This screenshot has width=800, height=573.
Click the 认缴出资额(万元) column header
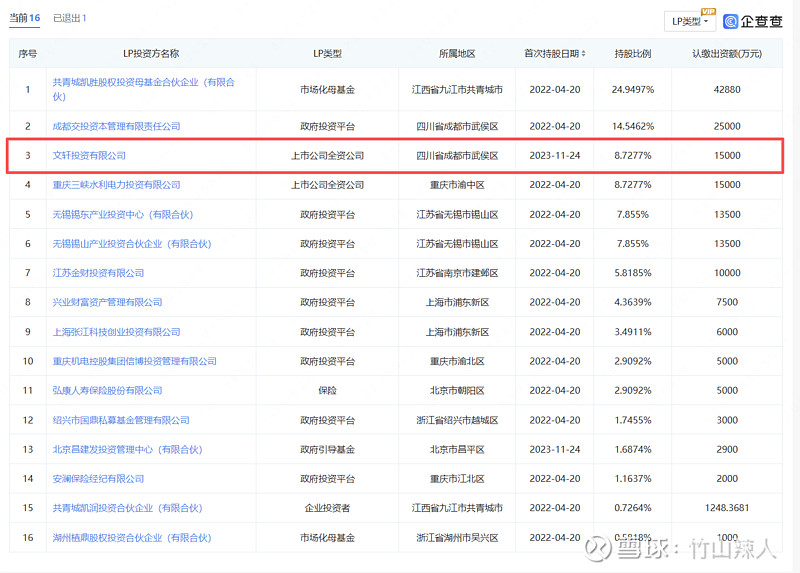click(727, 53)
